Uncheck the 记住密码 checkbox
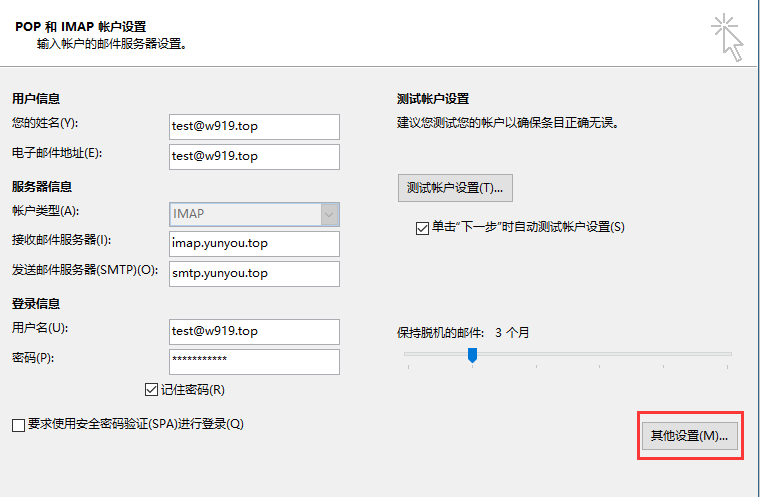760x497 pixels. pos(152,390)
